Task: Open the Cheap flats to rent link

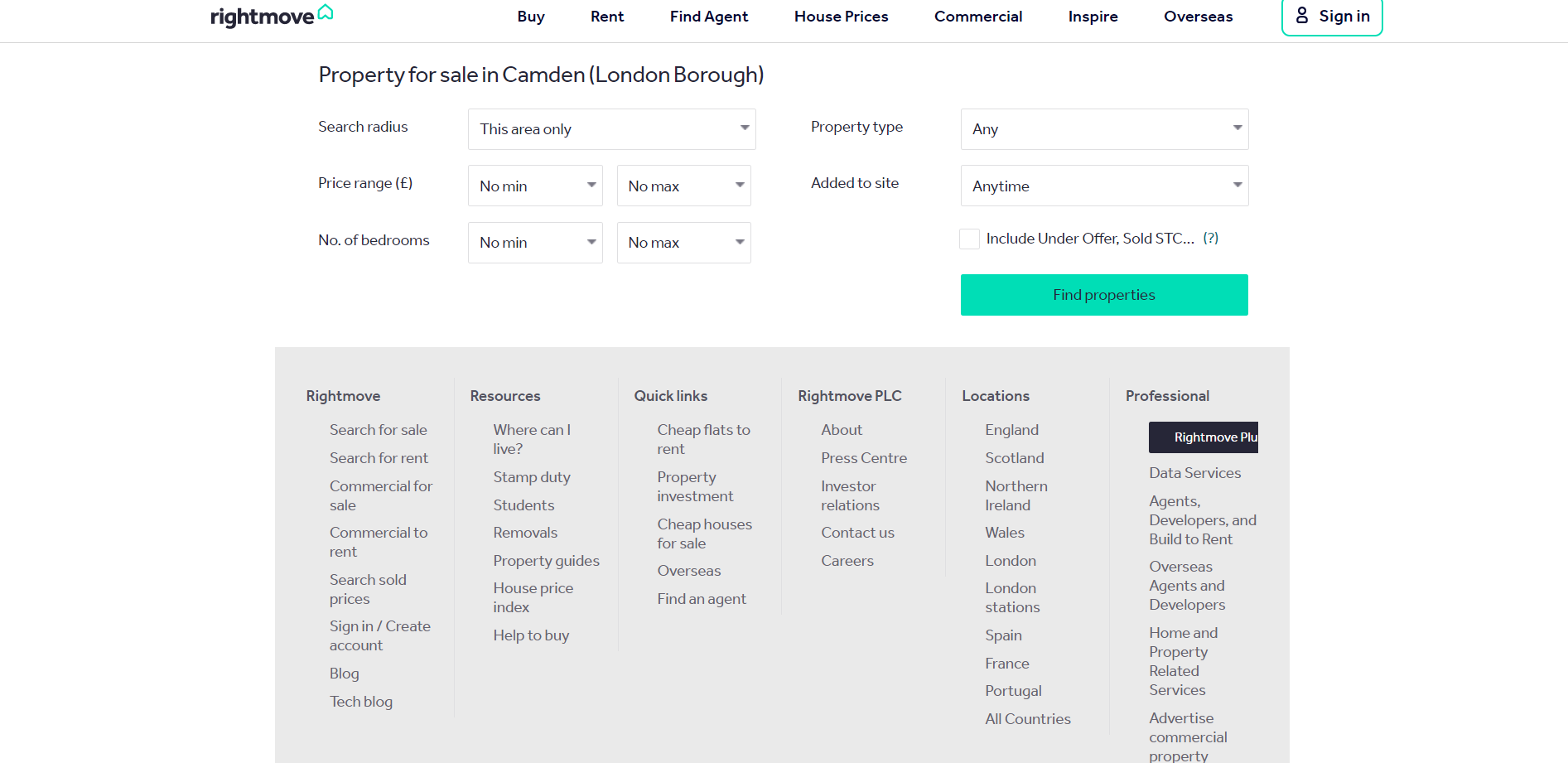Action: click(x=704, y=439)
